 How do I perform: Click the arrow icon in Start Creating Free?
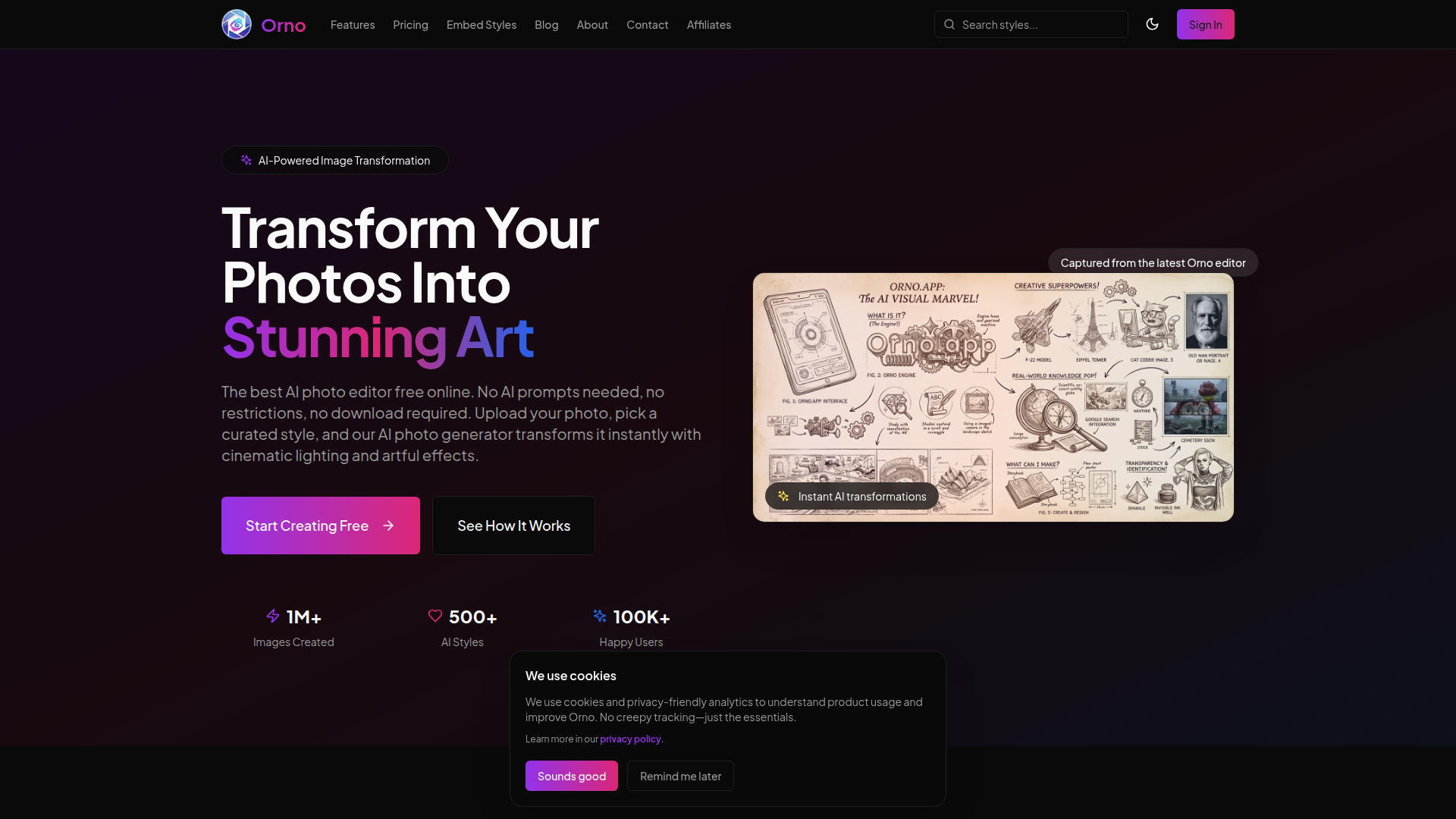388,526
